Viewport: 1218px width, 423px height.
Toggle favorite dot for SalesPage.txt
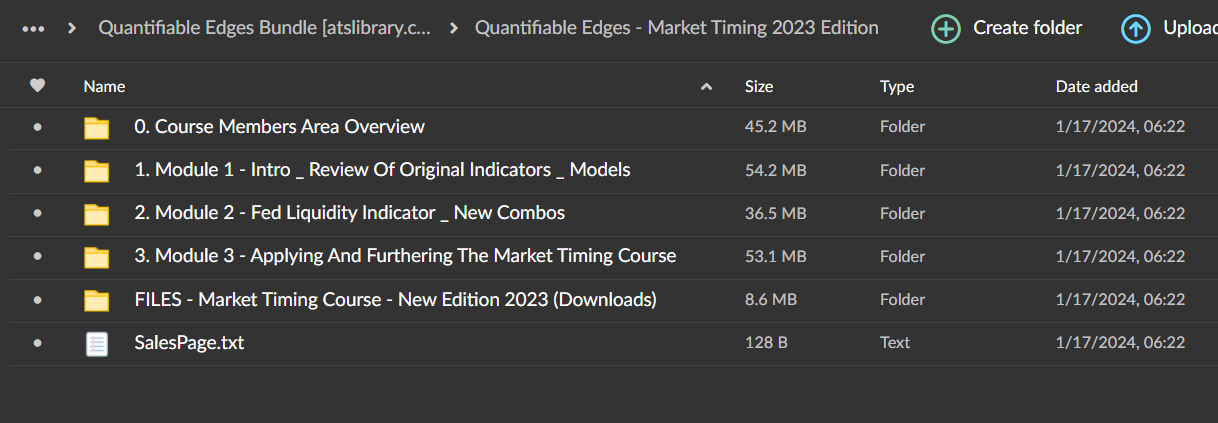pos(38,343)
